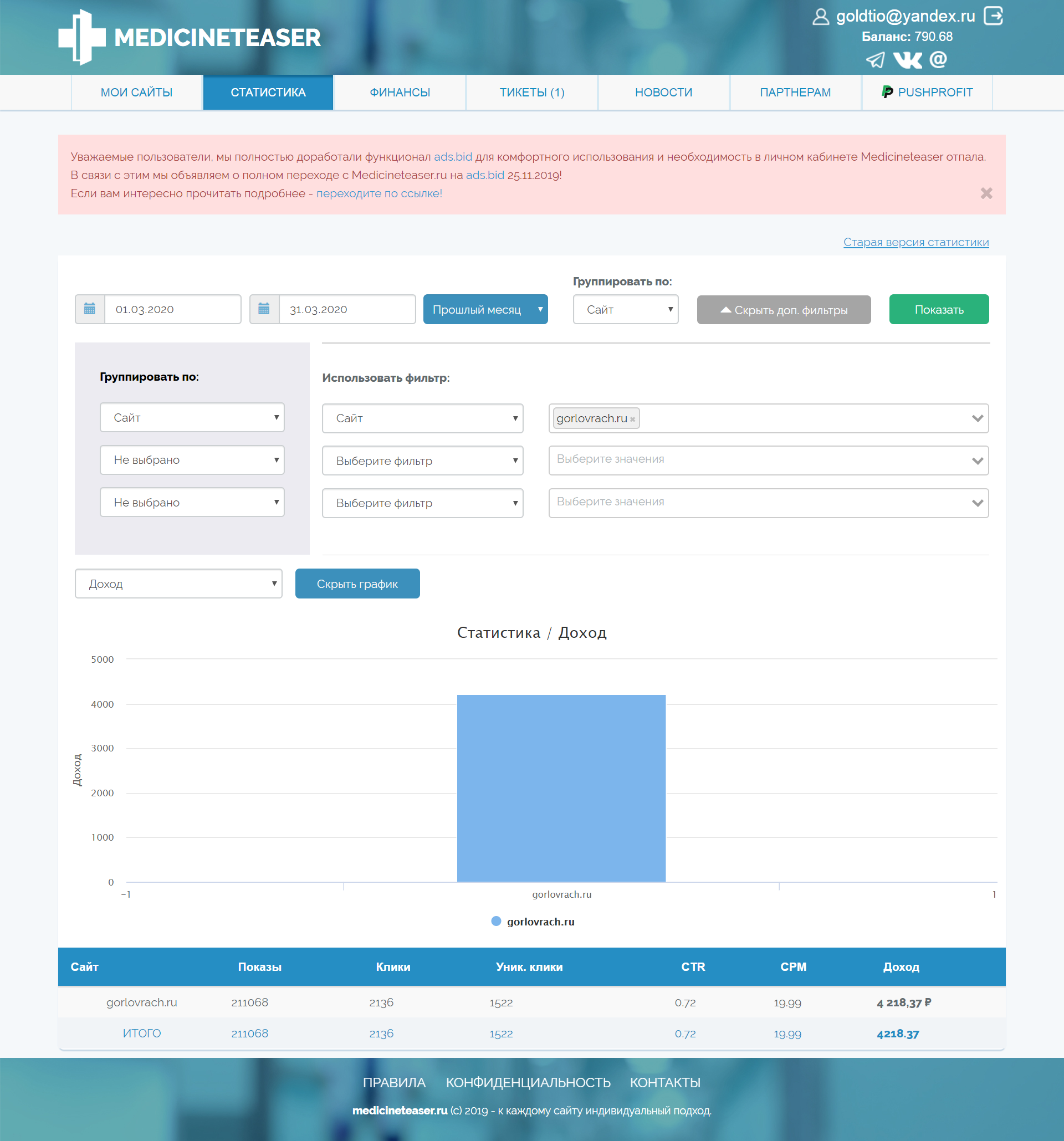Click the Скрыть график button
The width and height of the screenshot is (1064, 1141).
point(357,584)
